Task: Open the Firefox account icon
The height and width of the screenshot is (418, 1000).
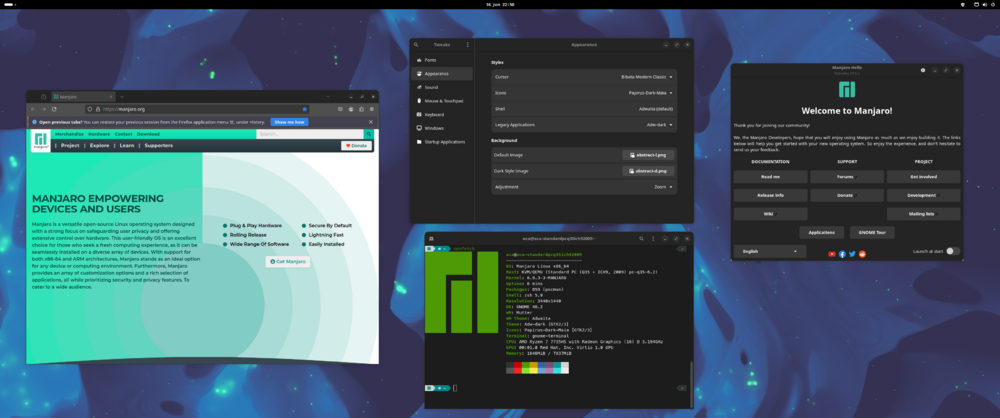Action: pos(351,109)
